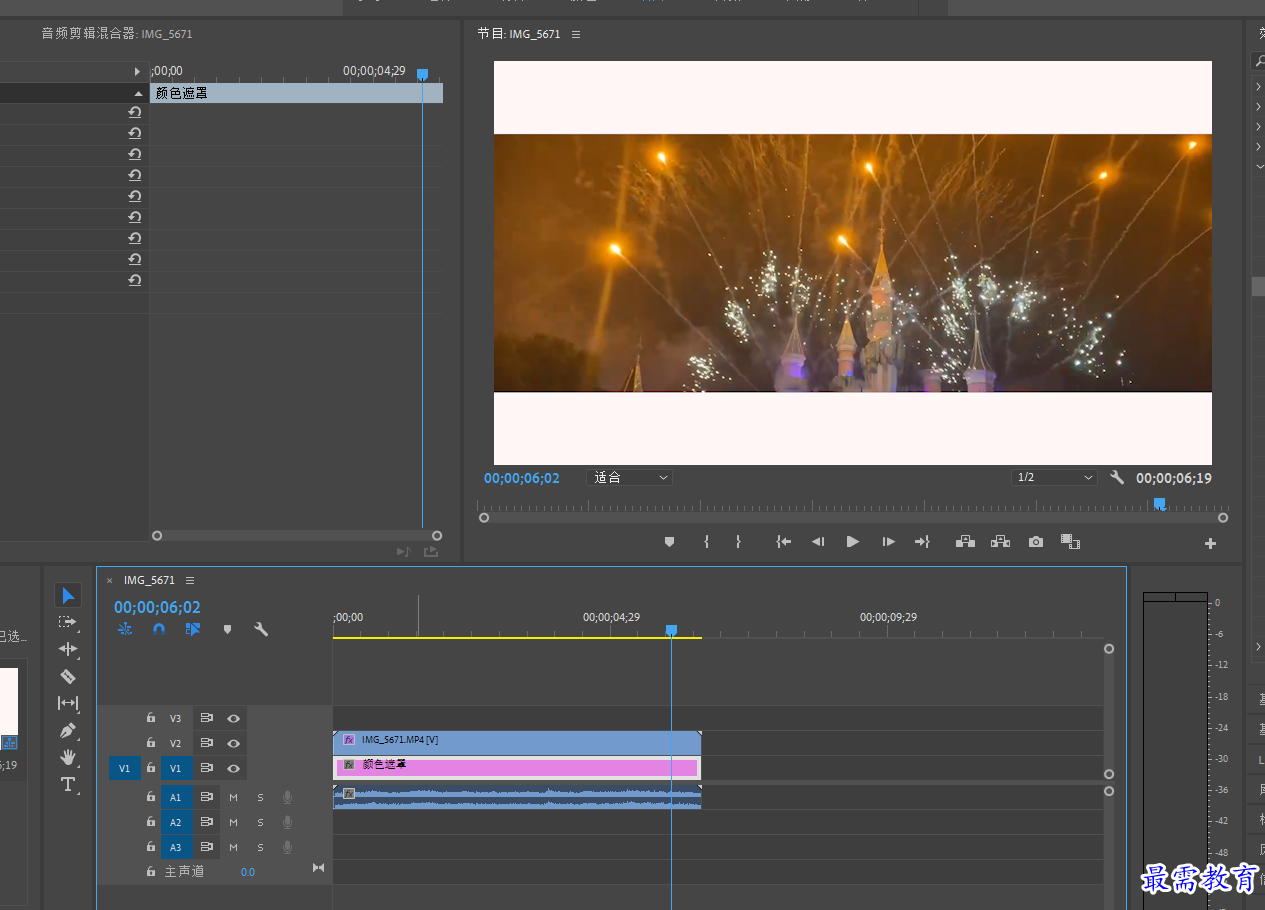The image size is (1265, 910).
Task: Toggle V2 track output eye
Action: [233, 743]
